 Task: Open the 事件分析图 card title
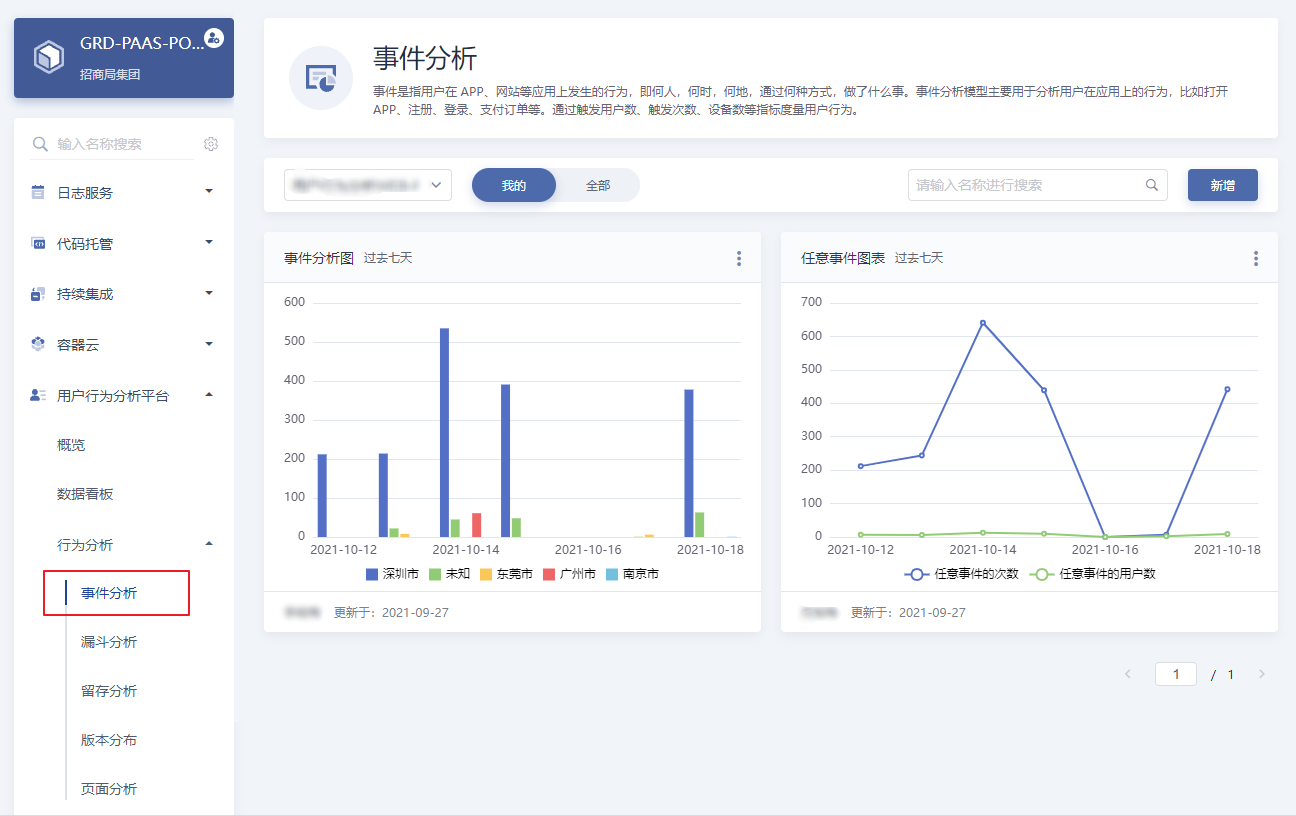click(319, 258)
